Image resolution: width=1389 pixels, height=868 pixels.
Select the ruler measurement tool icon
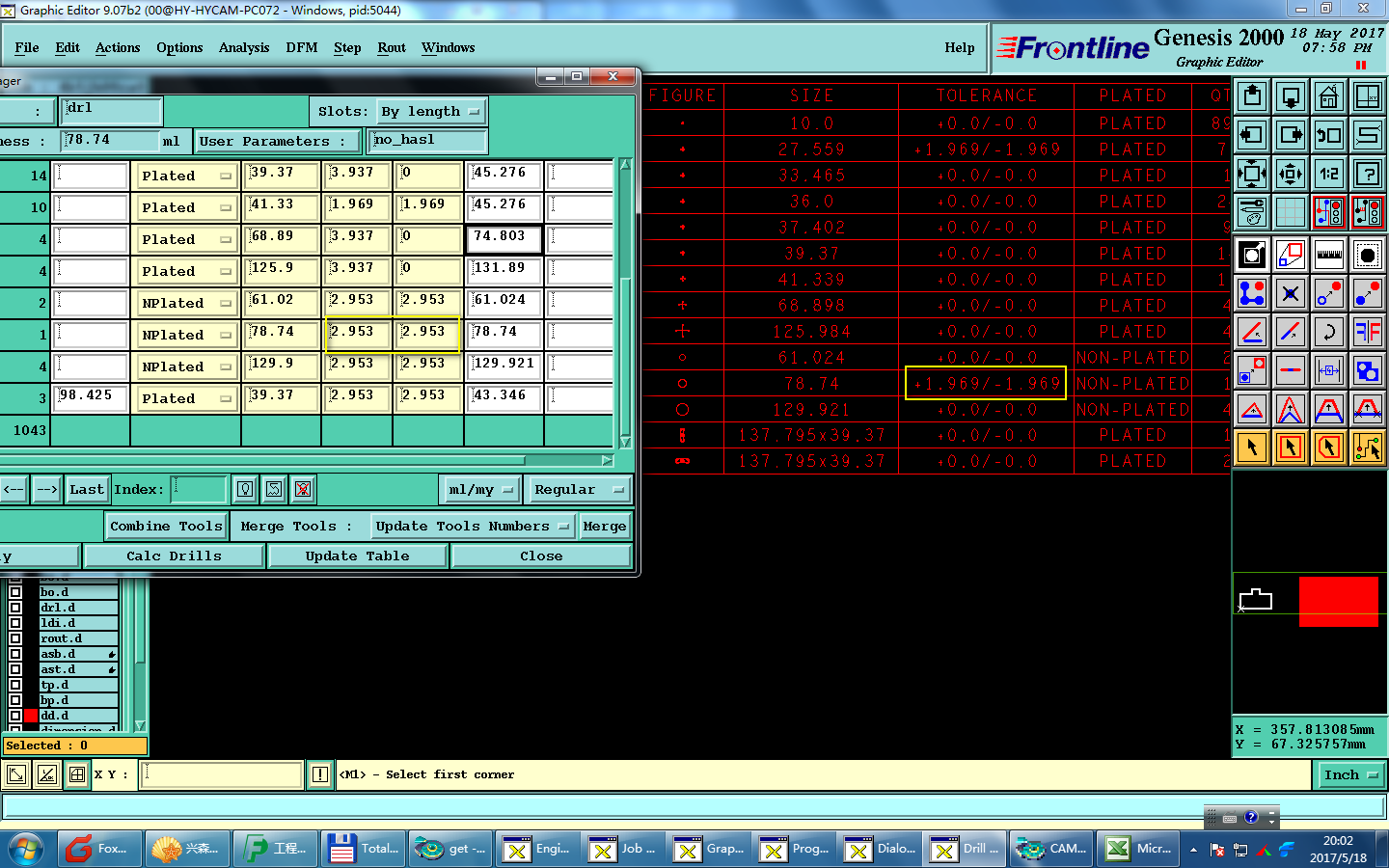[1329, 255]
